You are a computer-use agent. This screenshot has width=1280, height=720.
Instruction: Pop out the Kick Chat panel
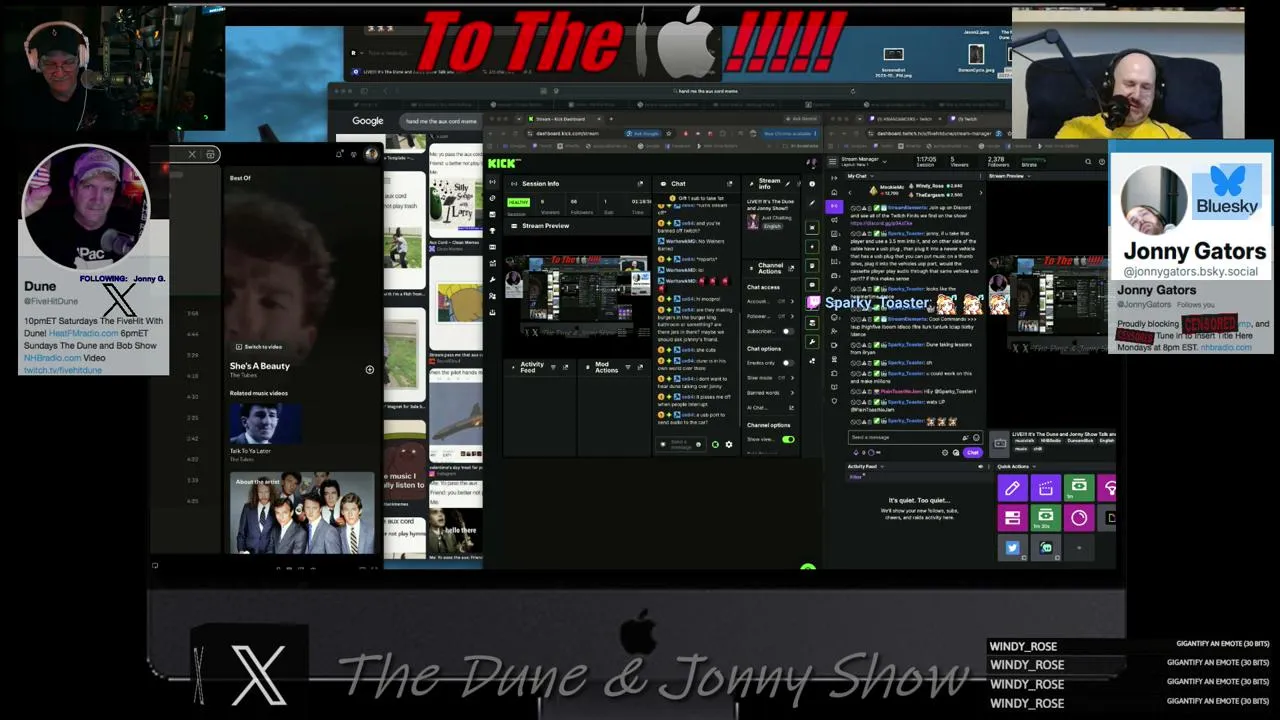pos(729,183)
